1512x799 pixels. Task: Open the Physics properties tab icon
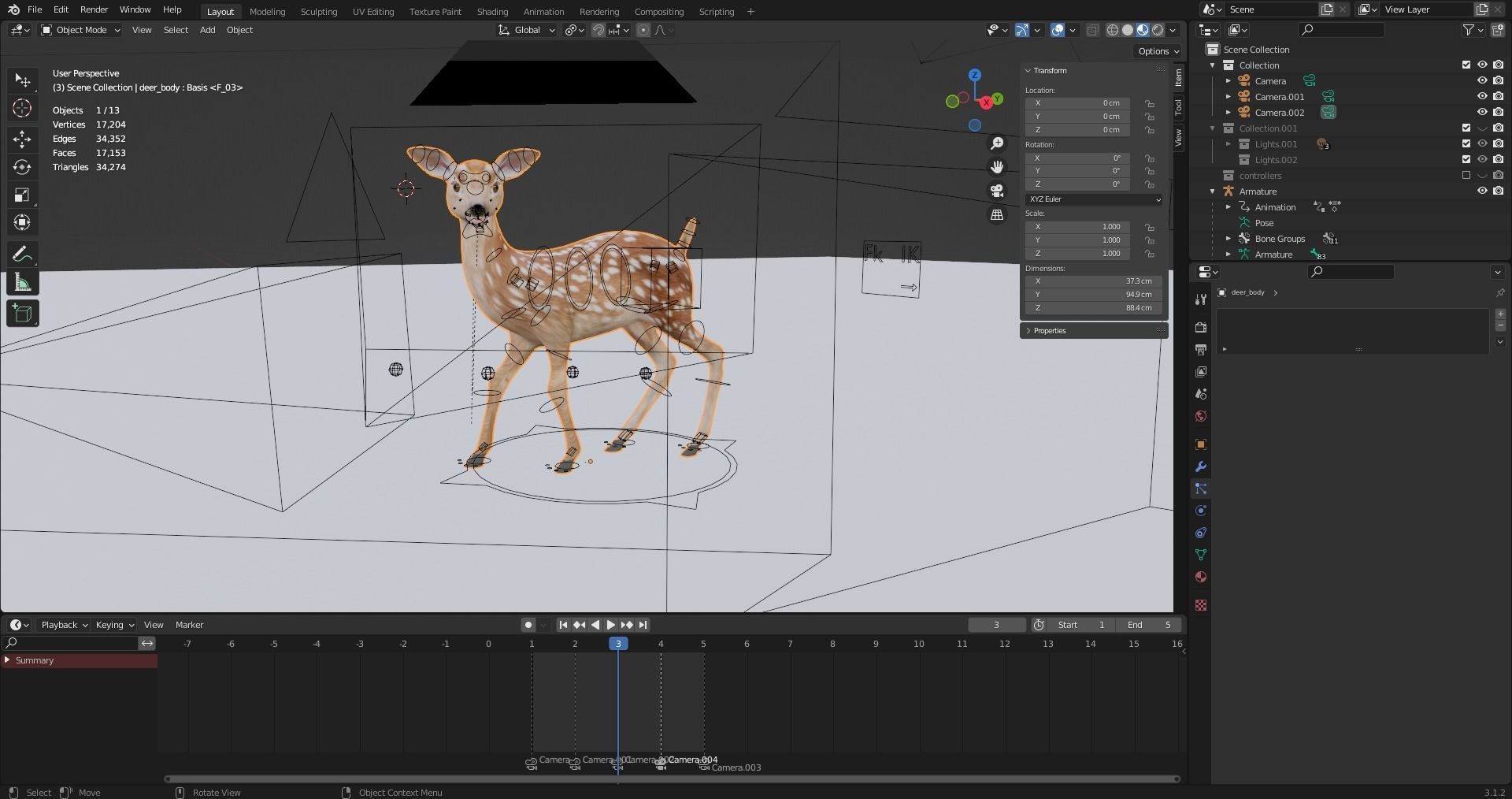[x=1200, y=511]
